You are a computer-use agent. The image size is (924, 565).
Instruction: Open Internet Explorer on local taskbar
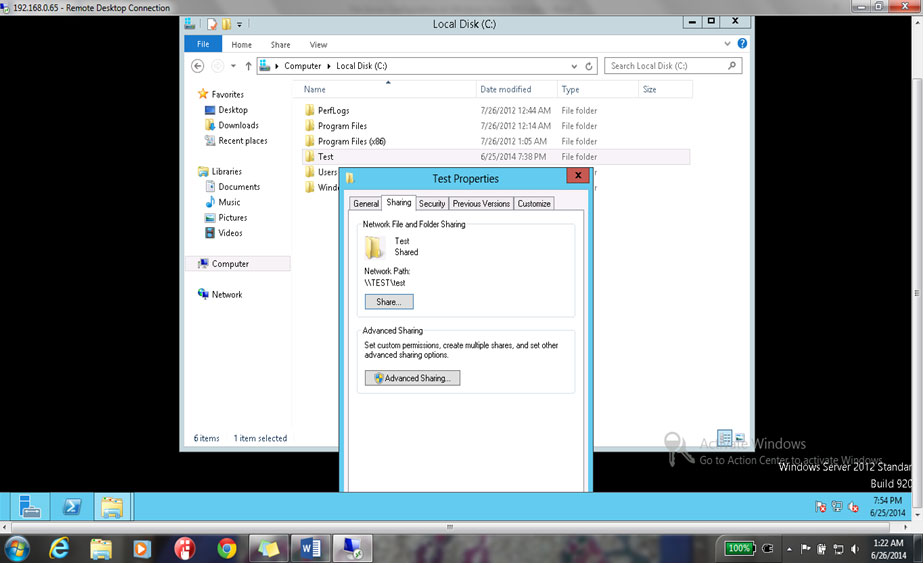pyautogui.click(x=59, y=549)
